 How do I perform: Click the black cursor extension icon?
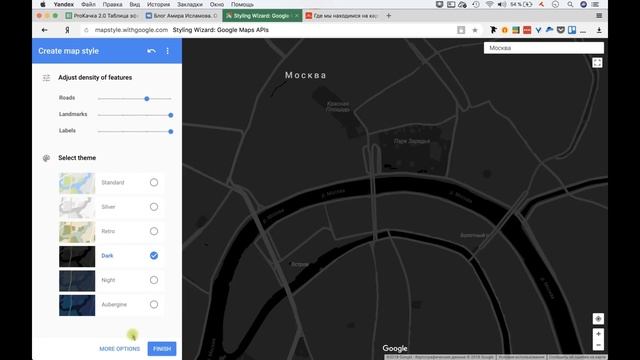pos(493,30)
